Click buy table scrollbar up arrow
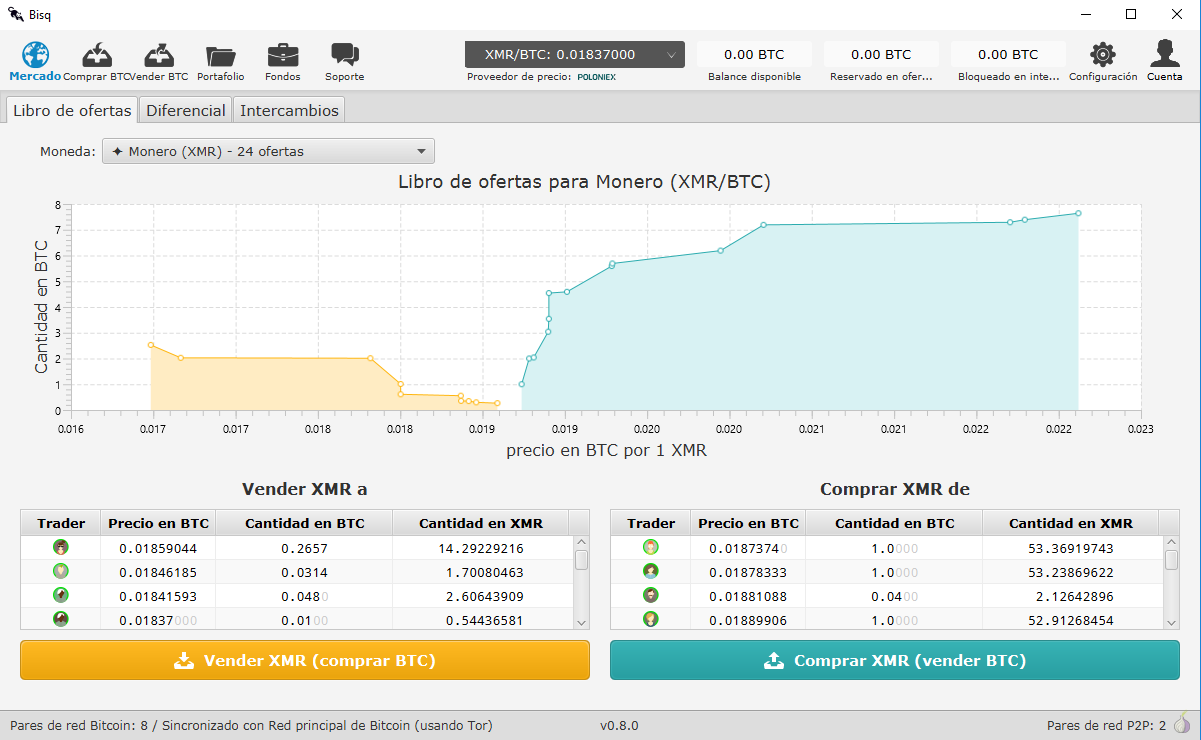Viewport: 1201px width, 740px height. click(1171, 543)
